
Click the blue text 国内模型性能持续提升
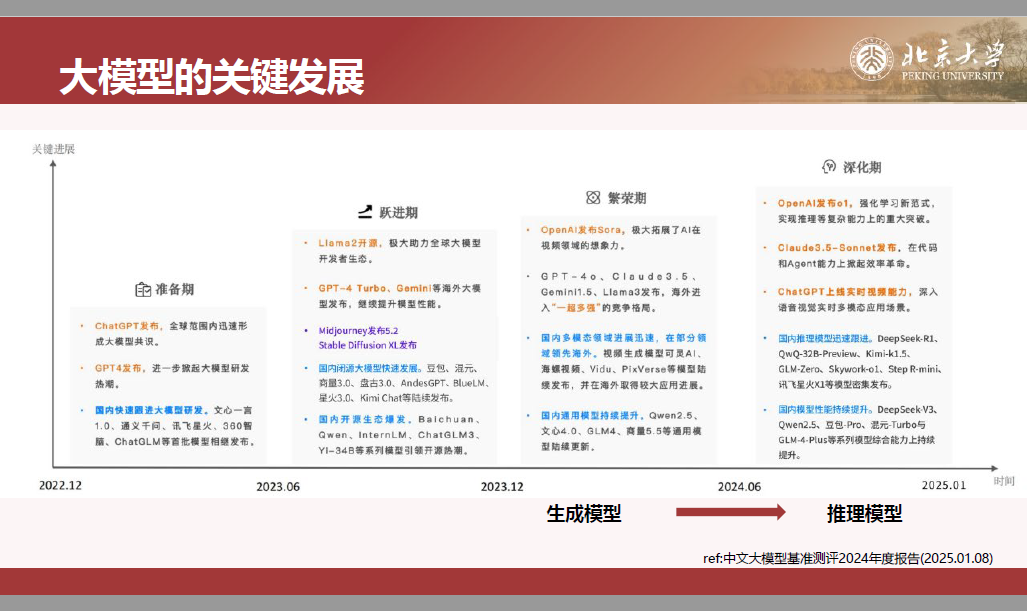tap(826, 409)
